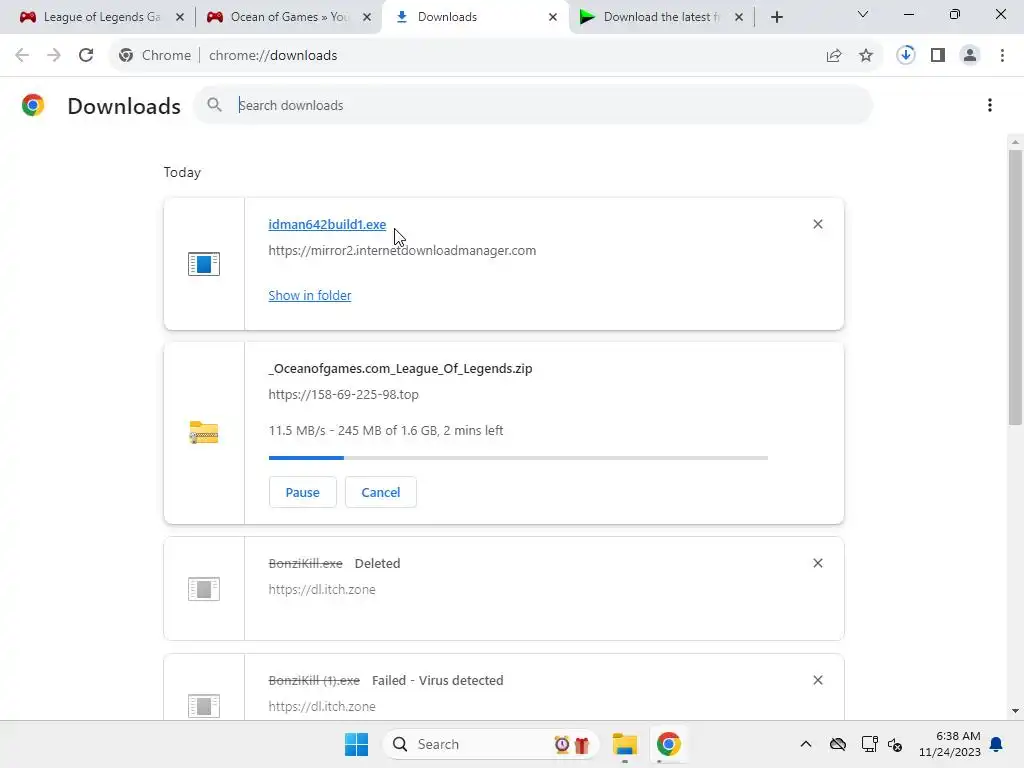Click the zip download progress bar
Image resolution: width=1024 pixels, height=768 pixels.
point(518,458)
